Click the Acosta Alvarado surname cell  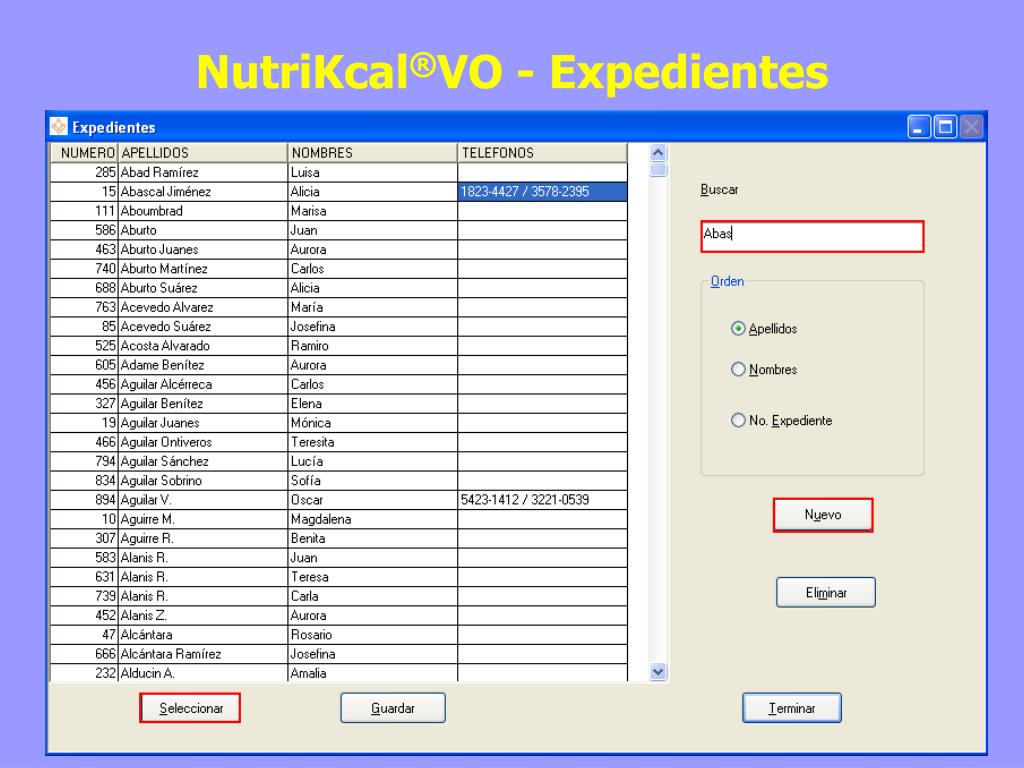[x=203, y=345]
